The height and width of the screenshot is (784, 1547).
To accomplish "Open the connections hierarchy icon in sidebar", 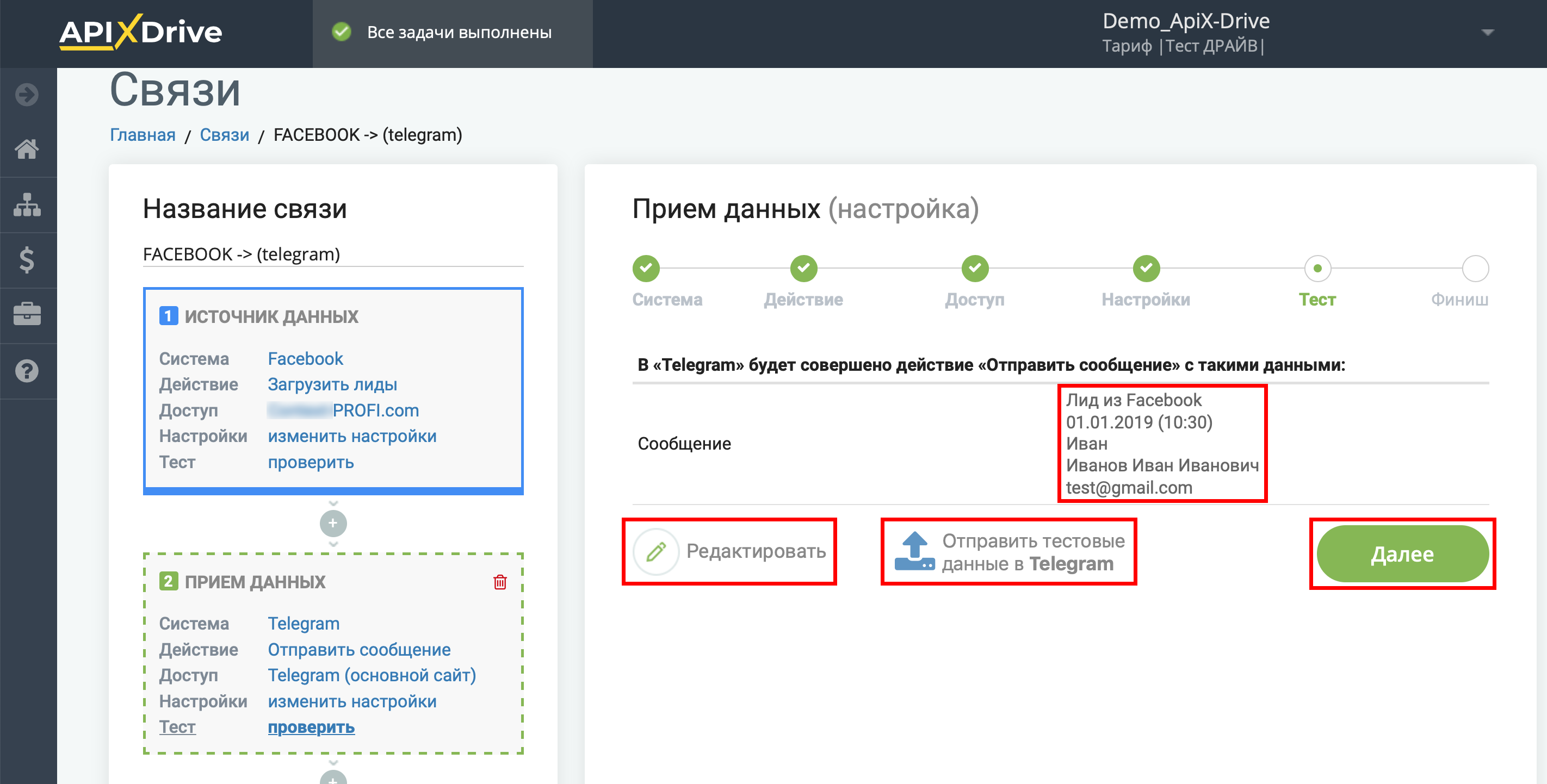I will tap(27, 205).
